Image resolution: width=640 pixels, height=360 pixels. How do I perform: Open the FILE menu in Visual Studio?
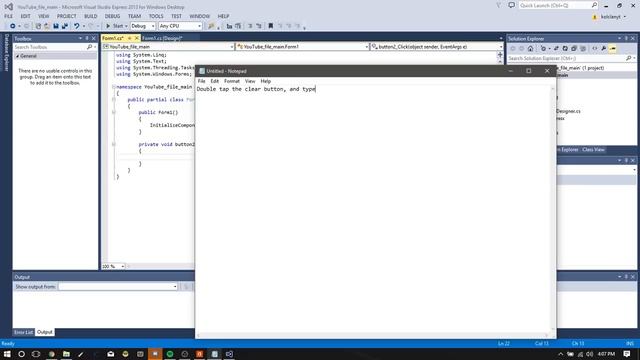(9, 16)
